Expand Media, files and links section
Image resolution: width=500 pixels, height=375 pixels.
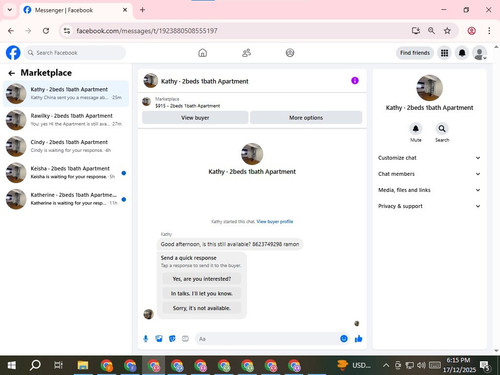coord(429,190)
